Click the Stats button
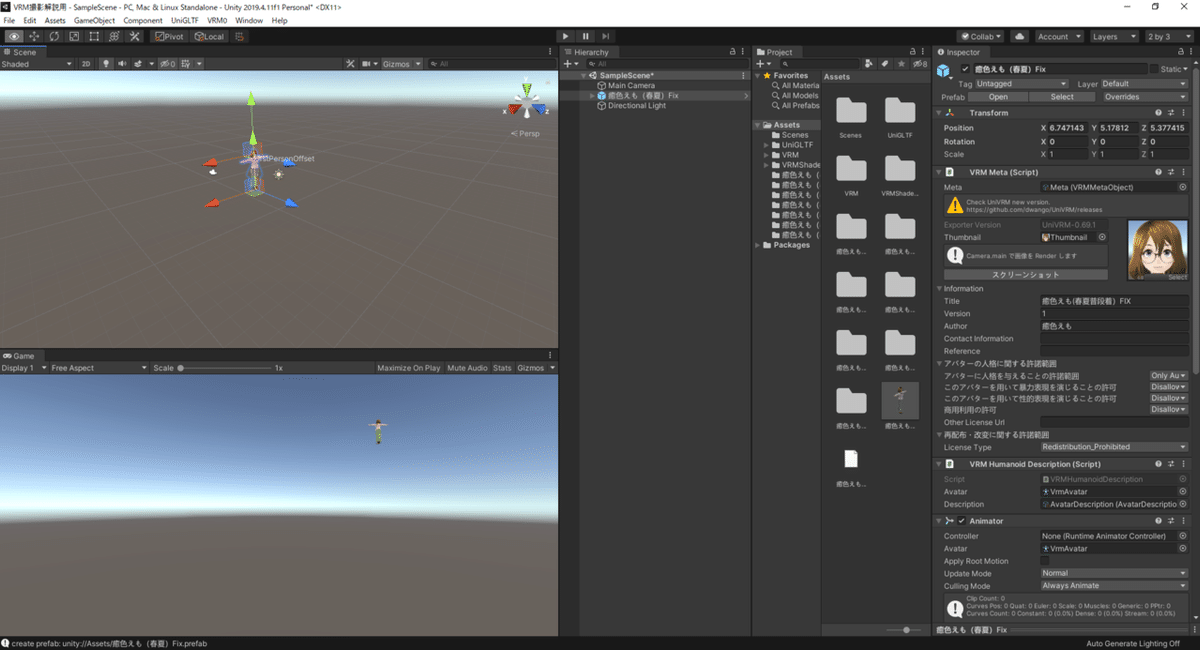The width and height of the screenshot is (1200, 650). [x=502, y=368]
